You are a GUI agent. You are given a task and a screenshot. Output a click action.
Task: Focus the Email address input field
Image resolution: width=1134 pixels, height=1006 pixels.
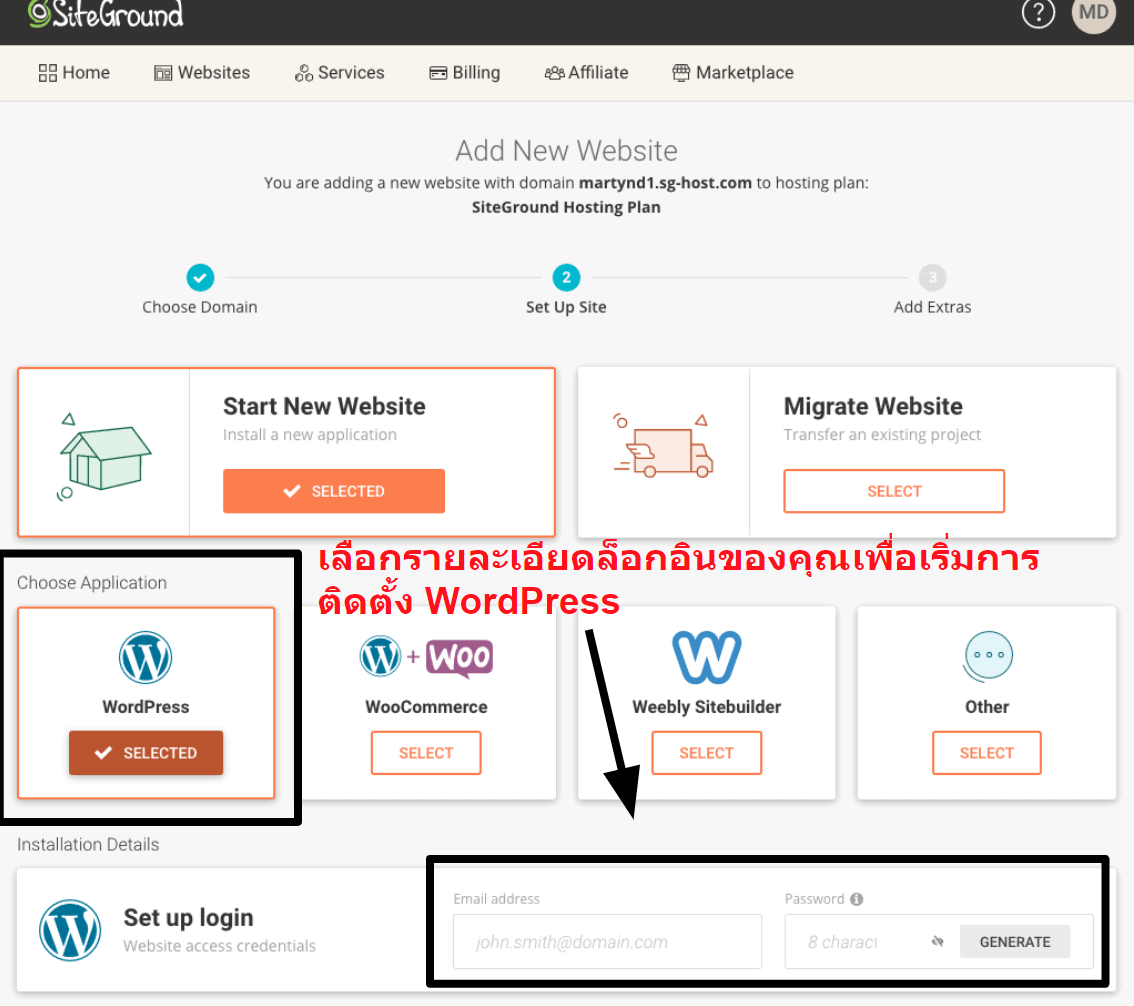coord(608,942)
